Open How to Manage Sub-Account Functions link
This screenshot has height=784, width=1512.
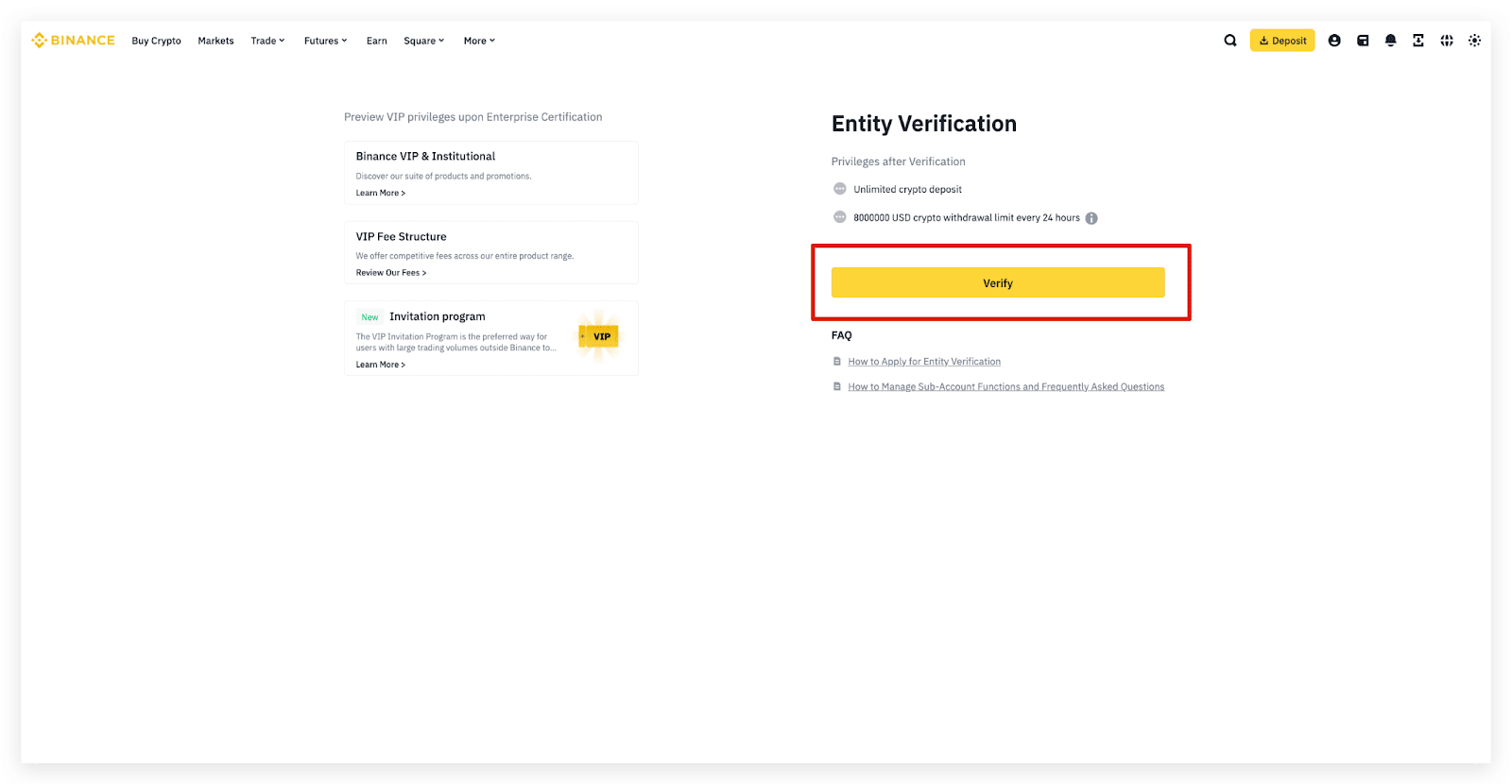click(1006, 386)
